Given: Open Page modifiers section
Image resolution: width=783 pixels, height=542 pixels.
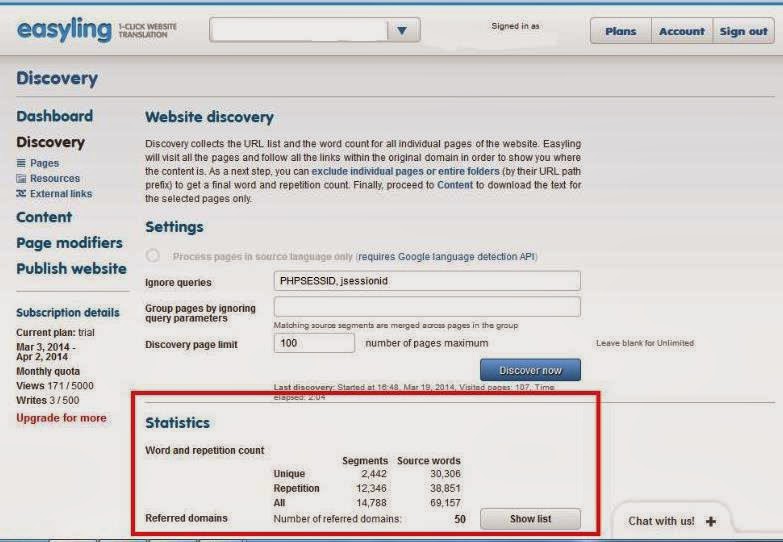Looking at the screenshot, I should 69,243.
